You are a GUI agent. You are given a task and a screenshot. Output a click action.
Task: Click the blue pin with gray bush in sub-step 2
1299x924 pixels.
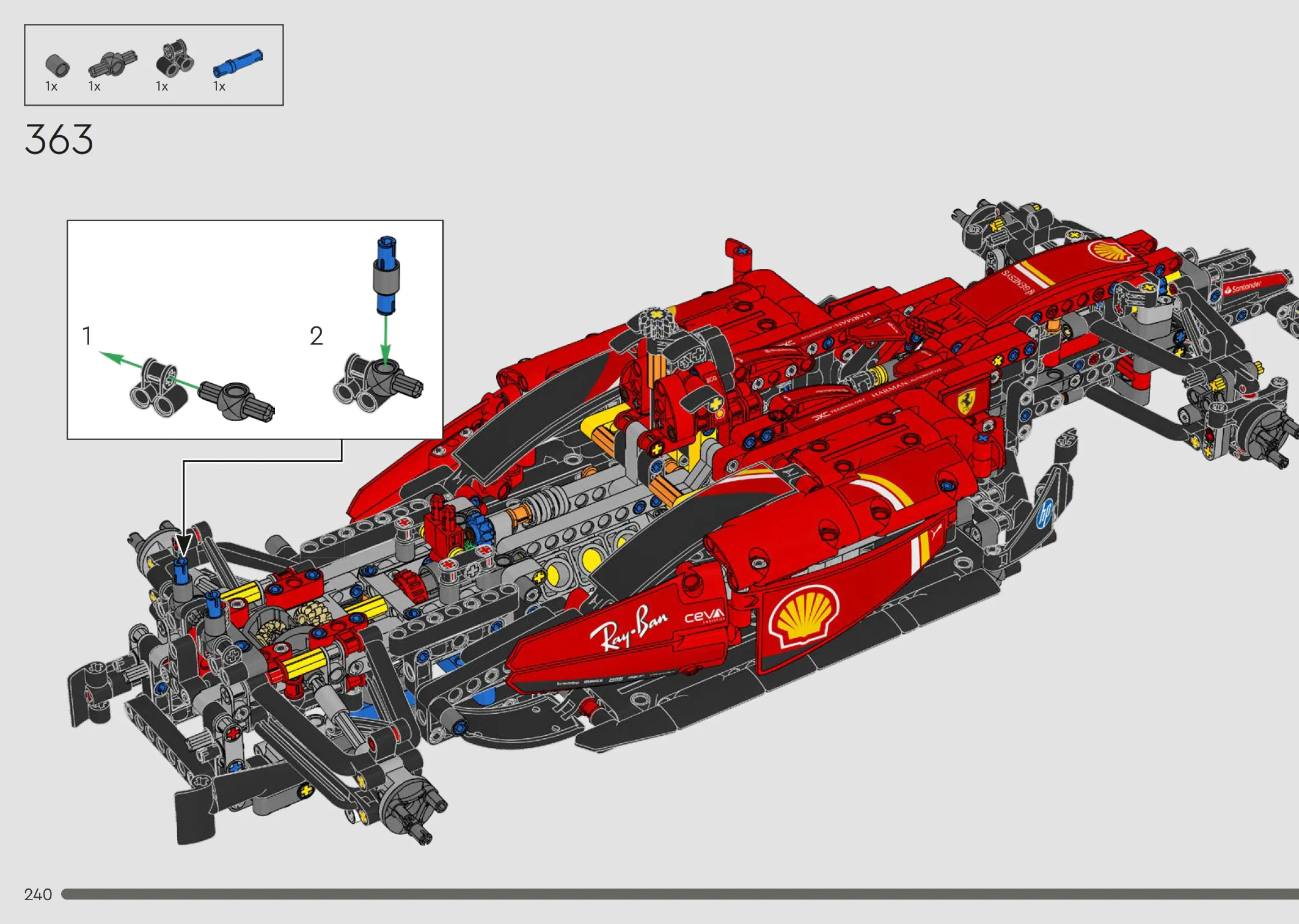[x=386, y=275]
